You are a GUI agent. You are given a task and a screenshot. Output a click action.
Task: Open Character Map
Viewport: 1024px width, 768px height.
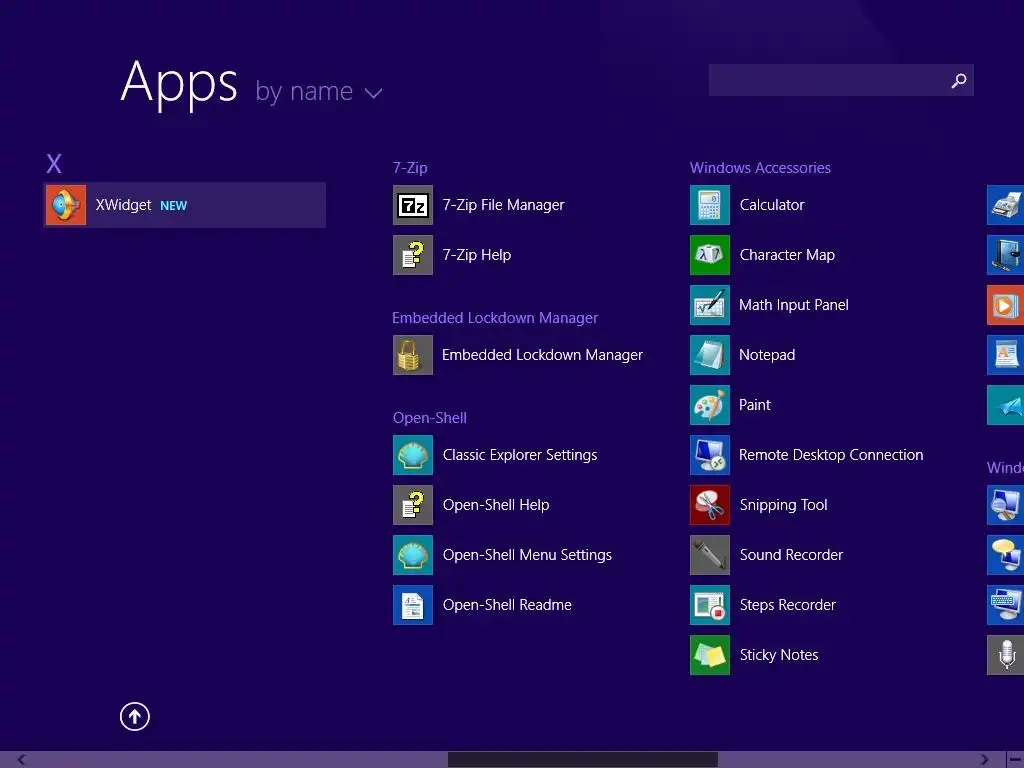[x=762, y=255]
